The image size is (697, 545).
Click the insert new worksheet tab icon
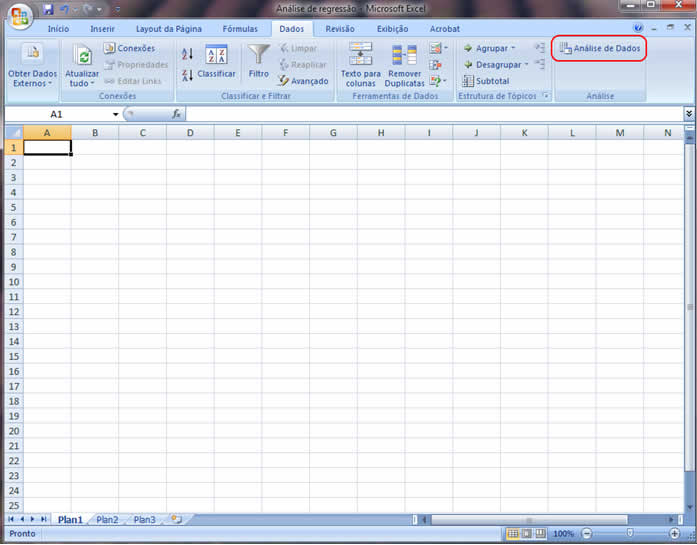(x=176, y=520)
